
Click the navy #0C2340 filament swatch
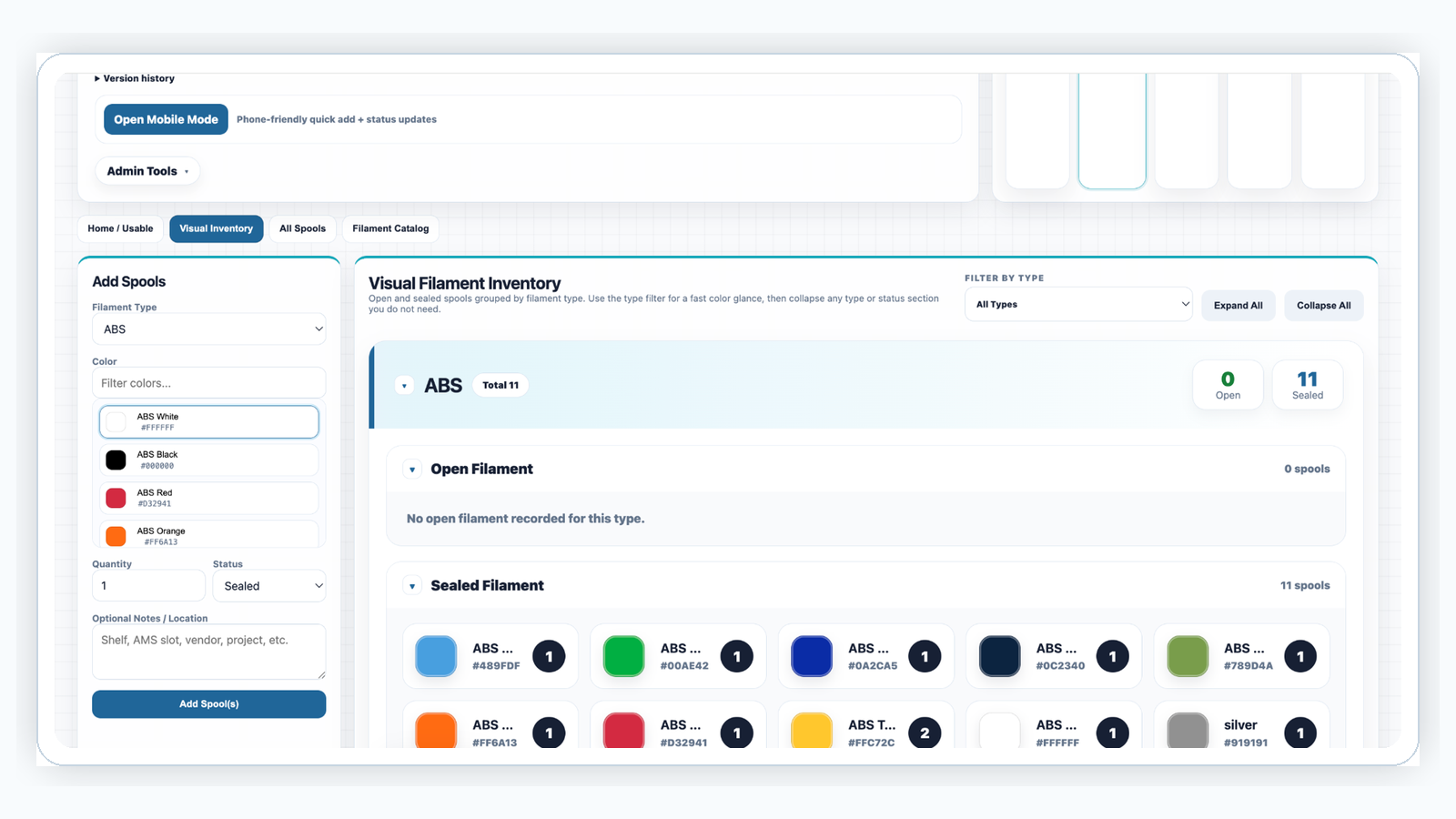[x=1000, y=656]
